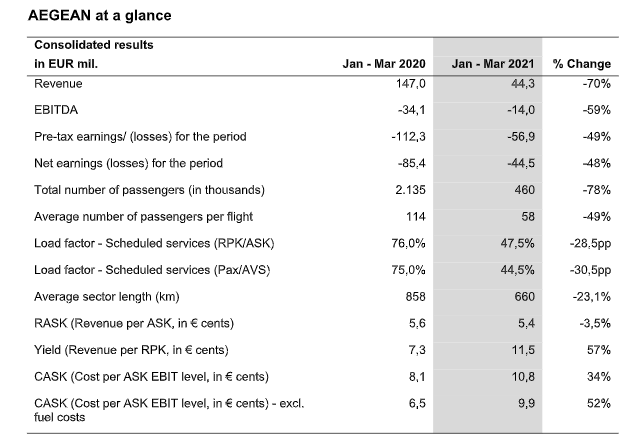The width and height of the screenshot is (636, 445).
Task: Select Average number of passengers per flight
Action: pyautogui.click(x=144, y=217)
